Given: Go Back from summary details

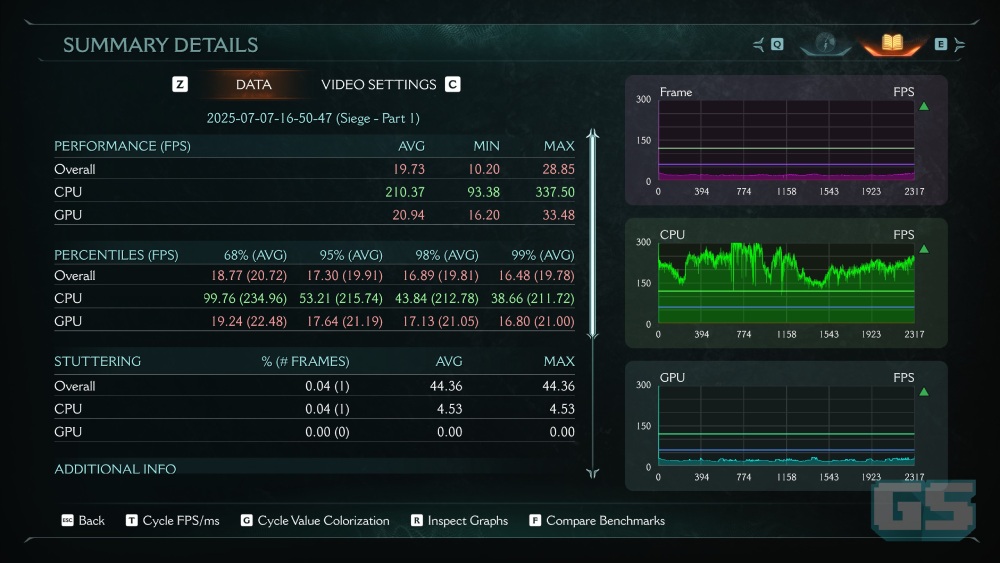Looking at the screenshot, I should 91,520.
